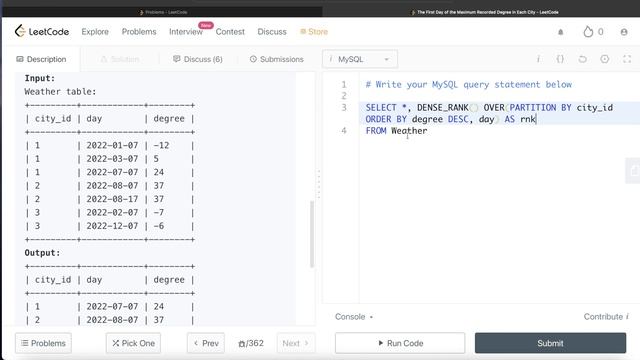Screen dimensions: 640x360
Task: Click the Contribute info icon
Action: point(627,317)
